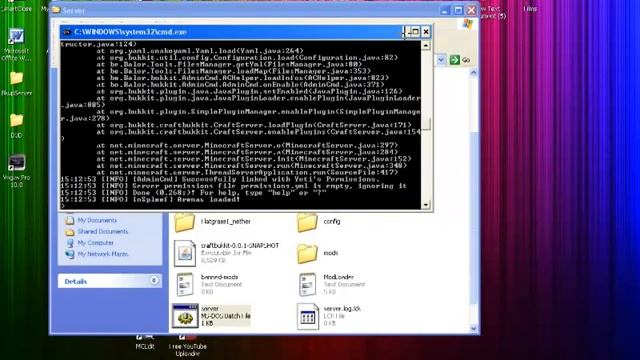This screenshot has height=360, width=640.
Task: Maximize the Server explorer window
Action: coord(458,10)
